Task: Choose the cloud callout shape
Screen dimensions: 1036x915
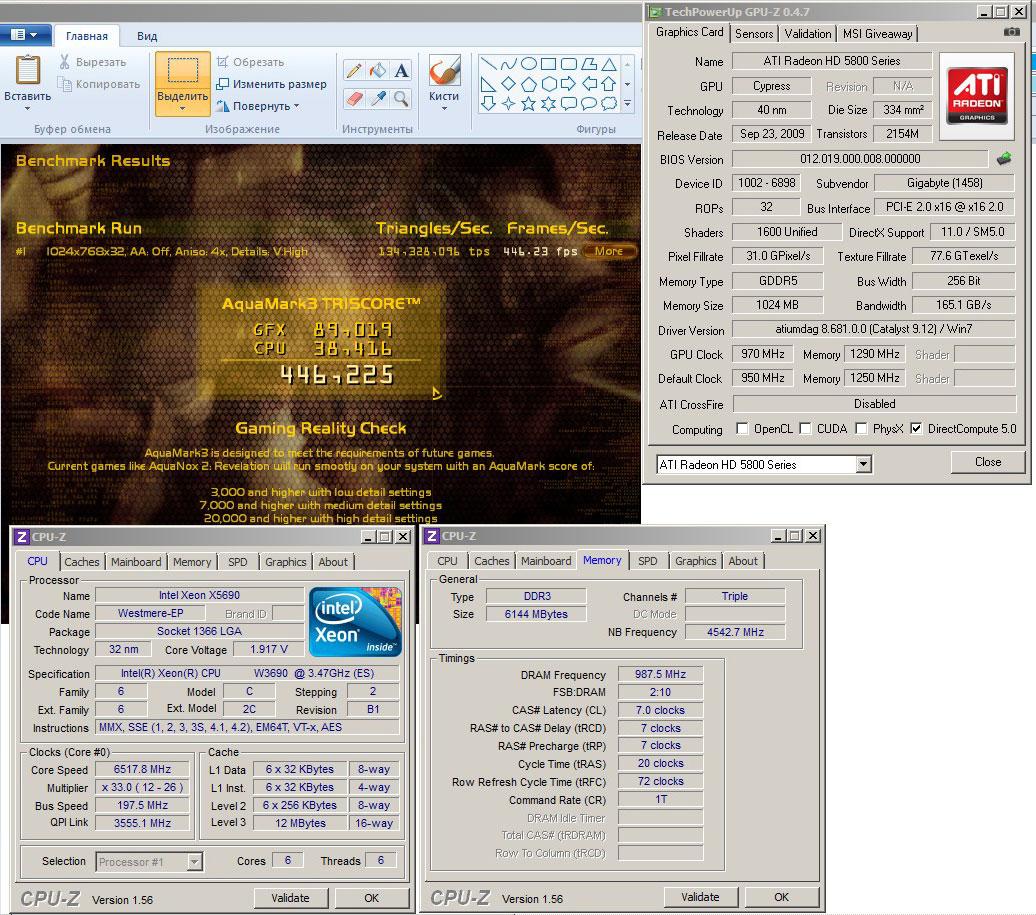Action: (x=609, y=104)
